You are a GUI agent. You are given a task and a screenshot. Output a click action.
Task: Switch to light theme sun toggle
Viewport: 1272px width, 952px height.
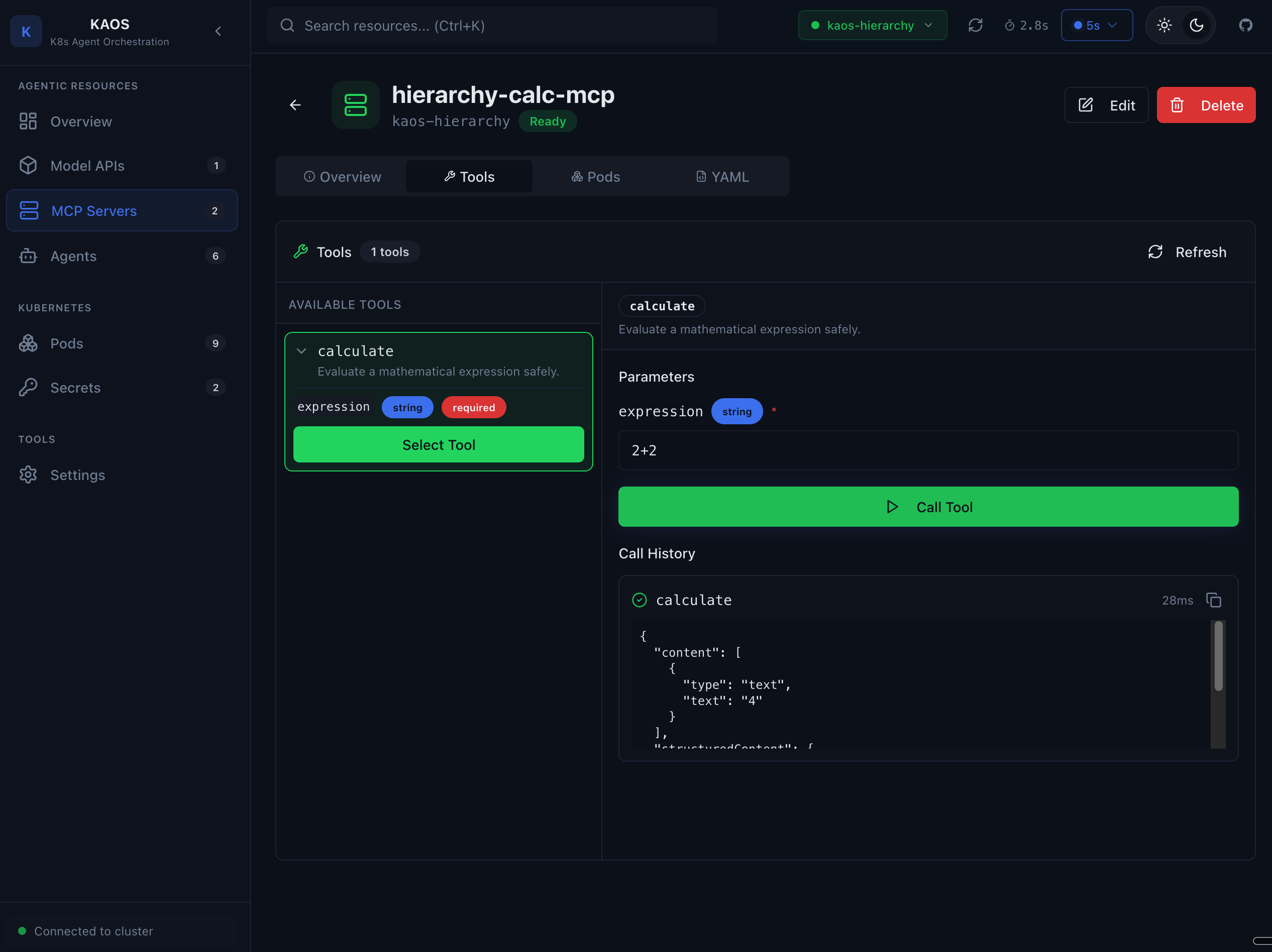pos(1164,25)
